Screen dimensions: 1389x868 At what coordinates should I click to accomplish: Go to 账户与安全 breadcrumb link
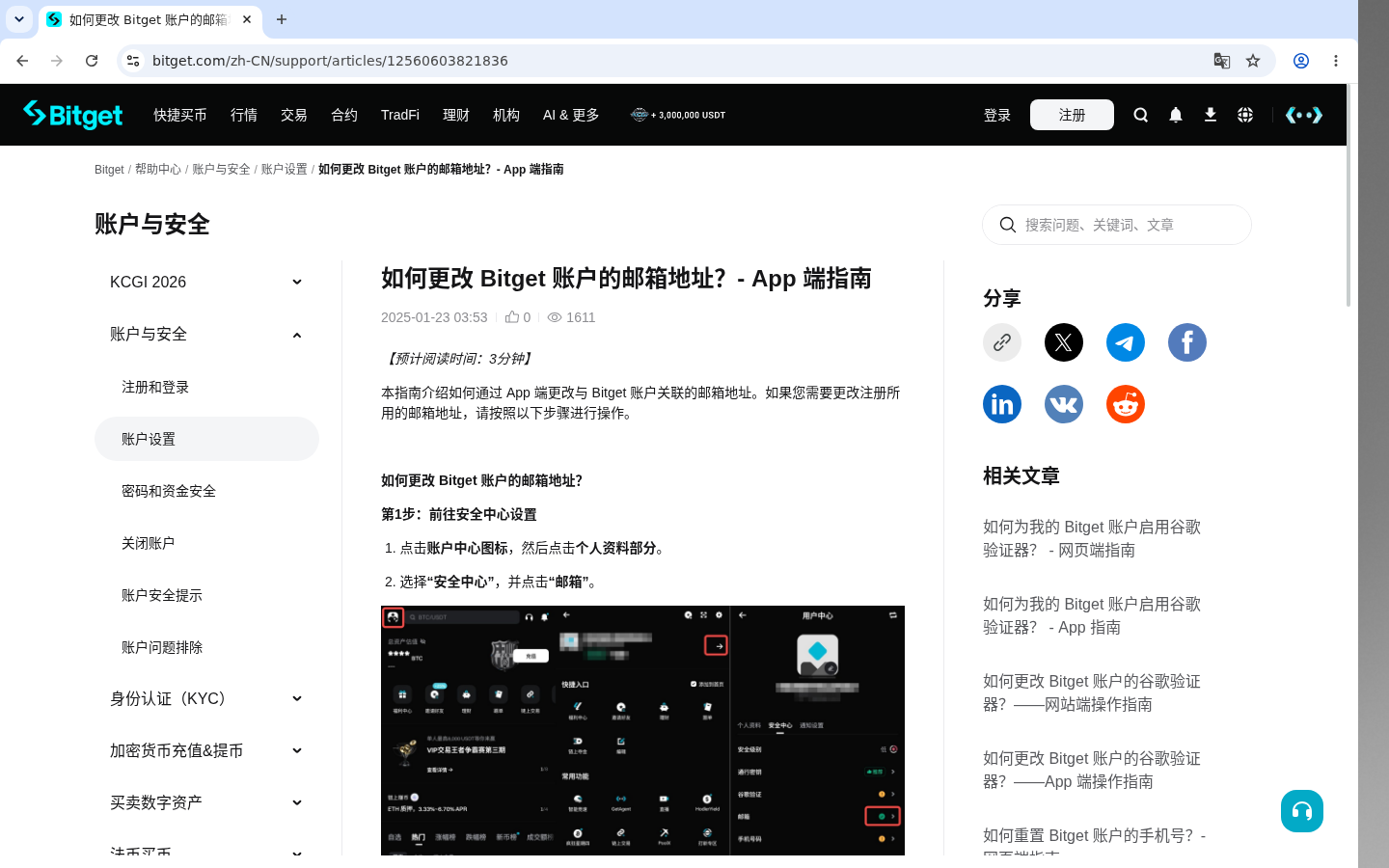pos(221,169)
